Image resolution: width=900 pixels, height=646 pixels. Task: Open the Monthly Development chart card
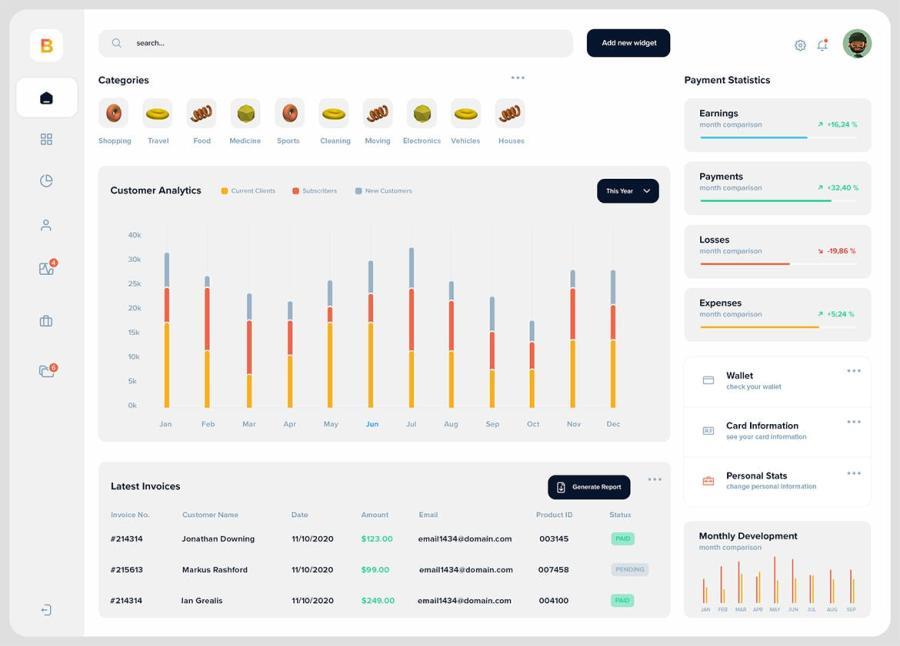coord(777,569)
